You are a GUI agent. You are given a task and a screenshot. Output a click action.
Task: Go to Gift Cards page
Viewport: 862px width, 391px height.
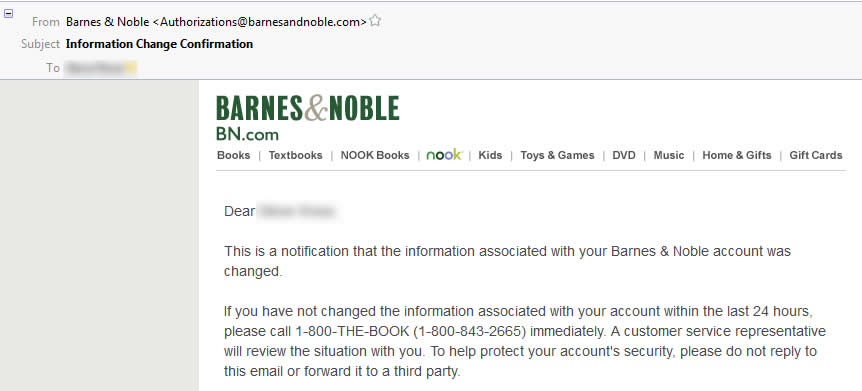tap(816, 155)
